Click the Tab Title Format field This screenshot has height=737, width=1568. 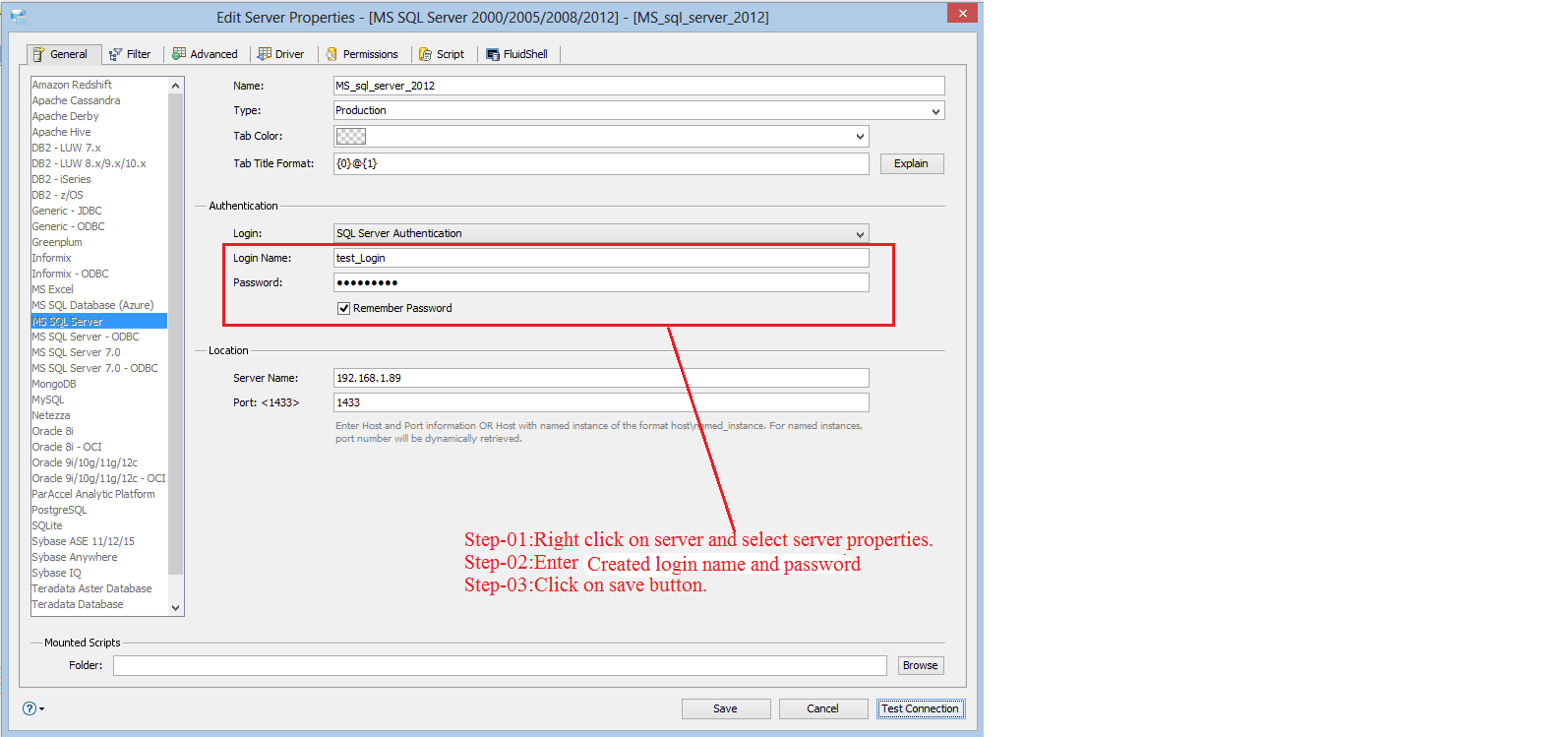point(601,163)
